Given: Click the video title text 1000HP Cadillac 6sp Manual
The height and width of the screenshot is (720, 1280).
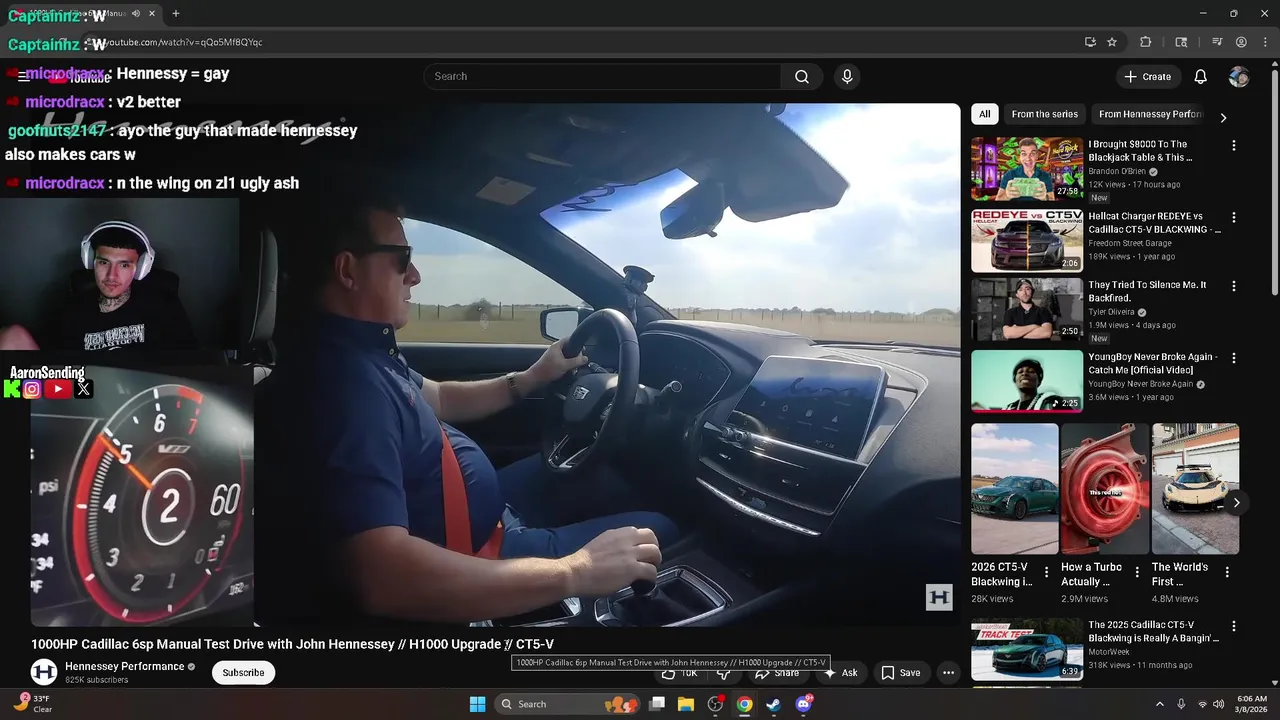Looking at the screenshot, I should pyautogui.click(x=292, y=645).
